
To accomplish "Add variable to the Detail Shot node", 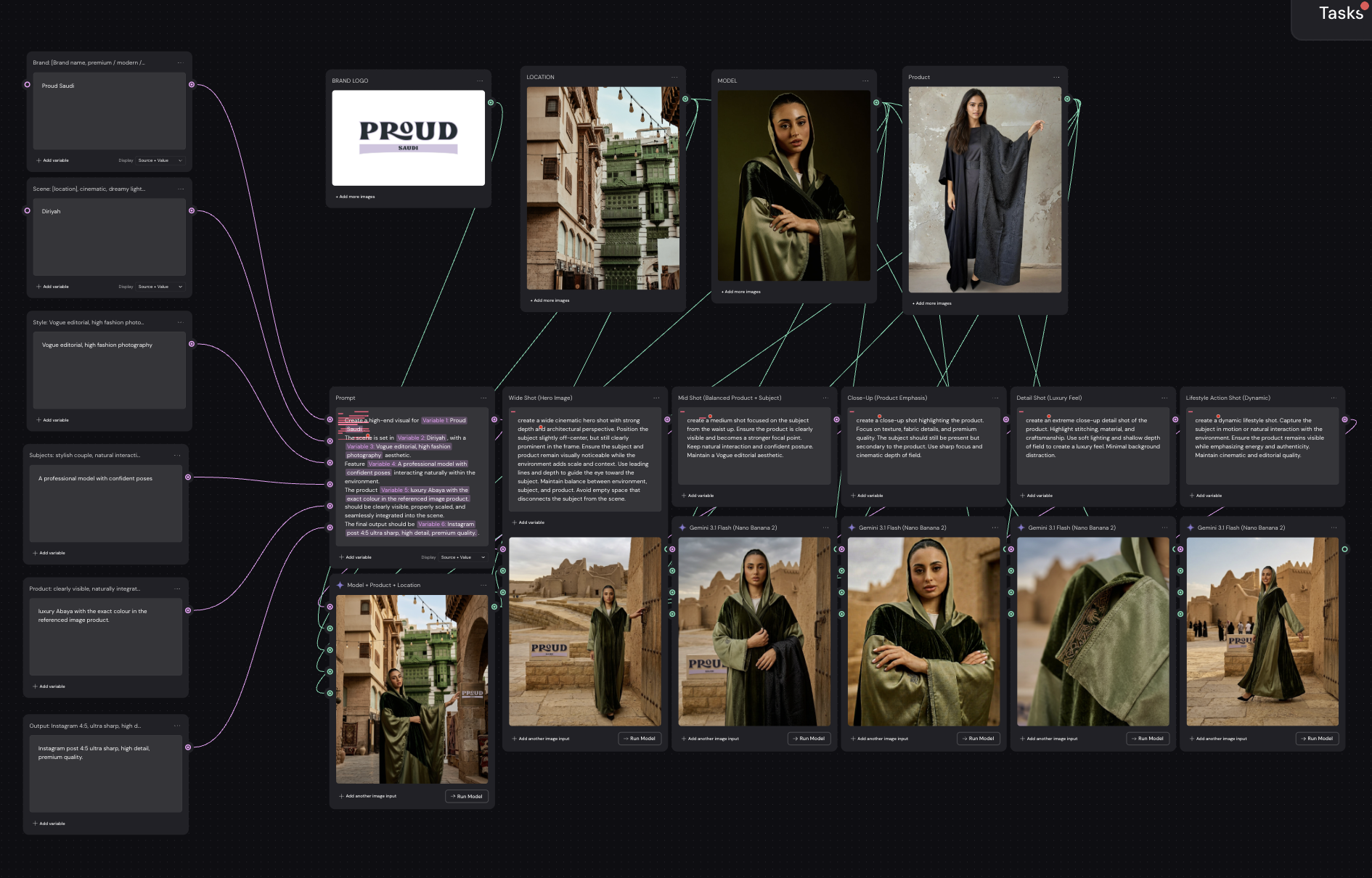I will click(1036, 496).
